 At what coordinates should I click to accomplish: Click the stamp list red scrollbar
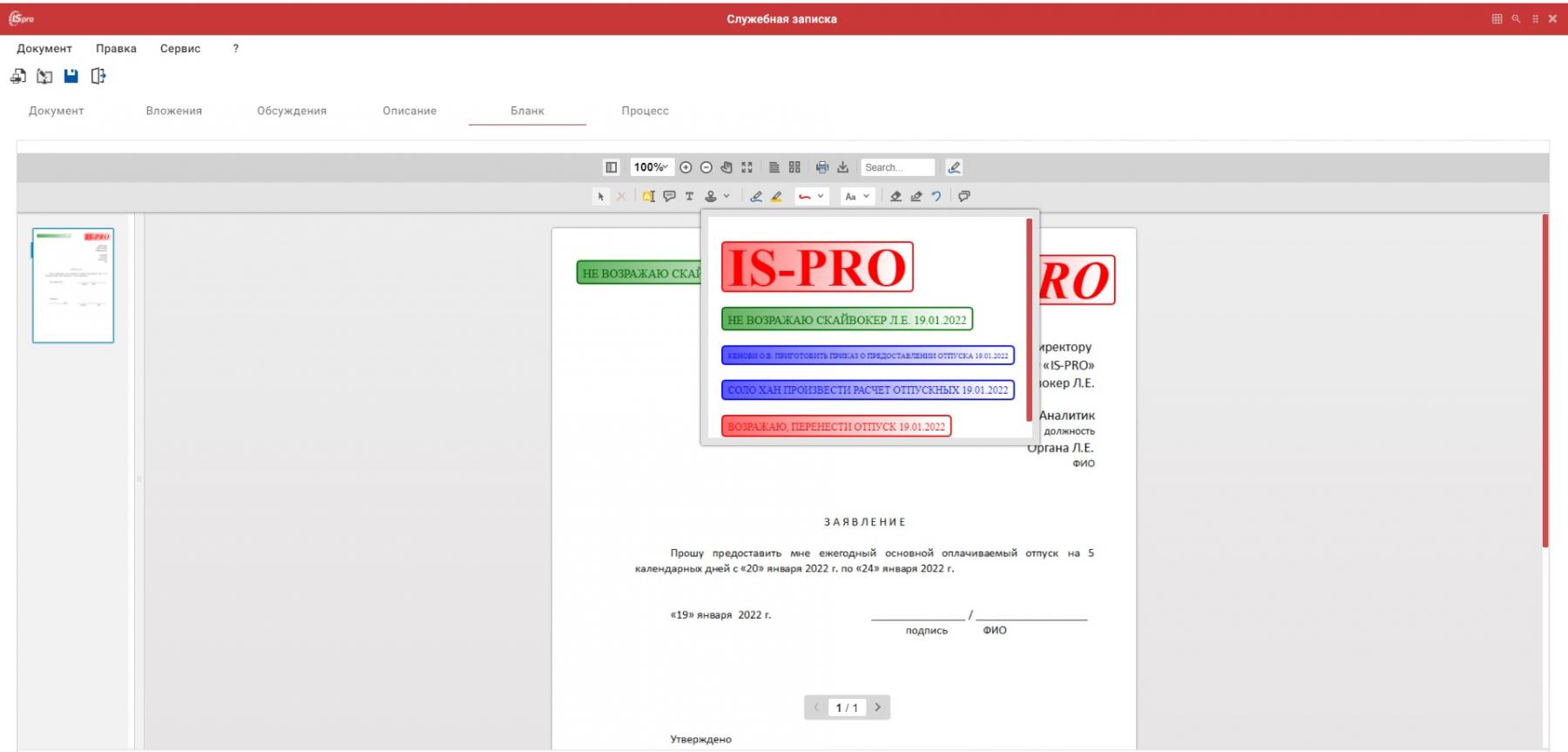(1030, 320)
